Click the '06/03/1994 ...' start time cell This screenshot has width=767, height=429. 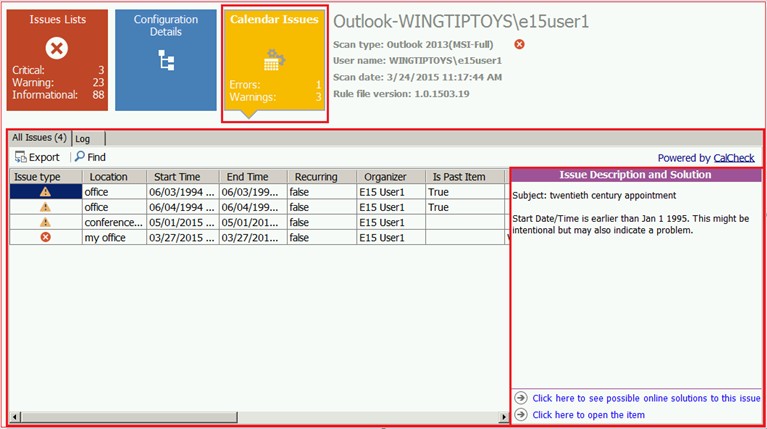(183, 192)
